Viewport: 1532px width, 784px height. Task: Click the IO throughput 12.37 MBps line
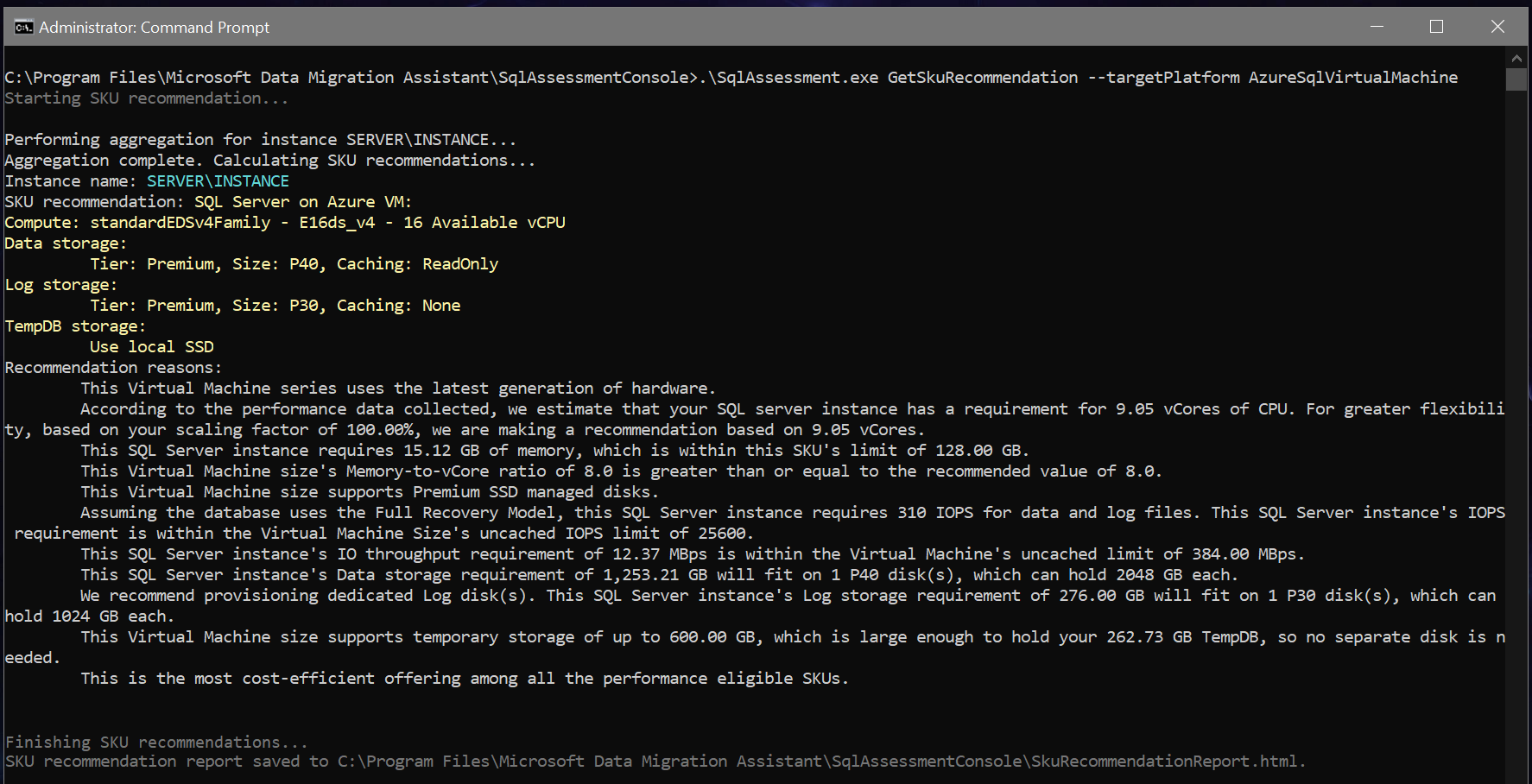(x=693, y=554)
